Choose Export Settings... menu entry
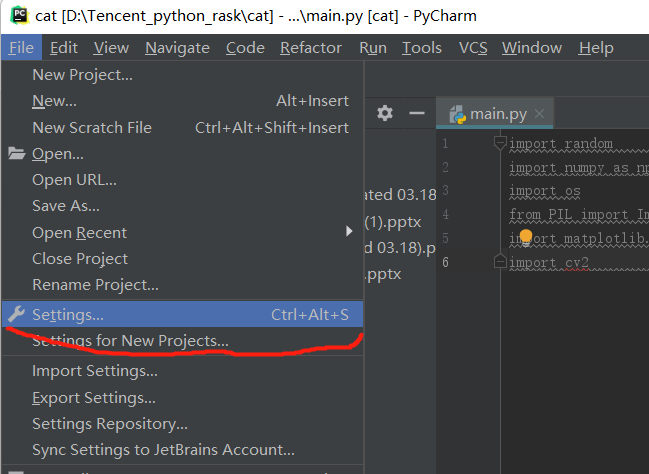The height and width of the screenshot is (474, 649). pos(183,398)
